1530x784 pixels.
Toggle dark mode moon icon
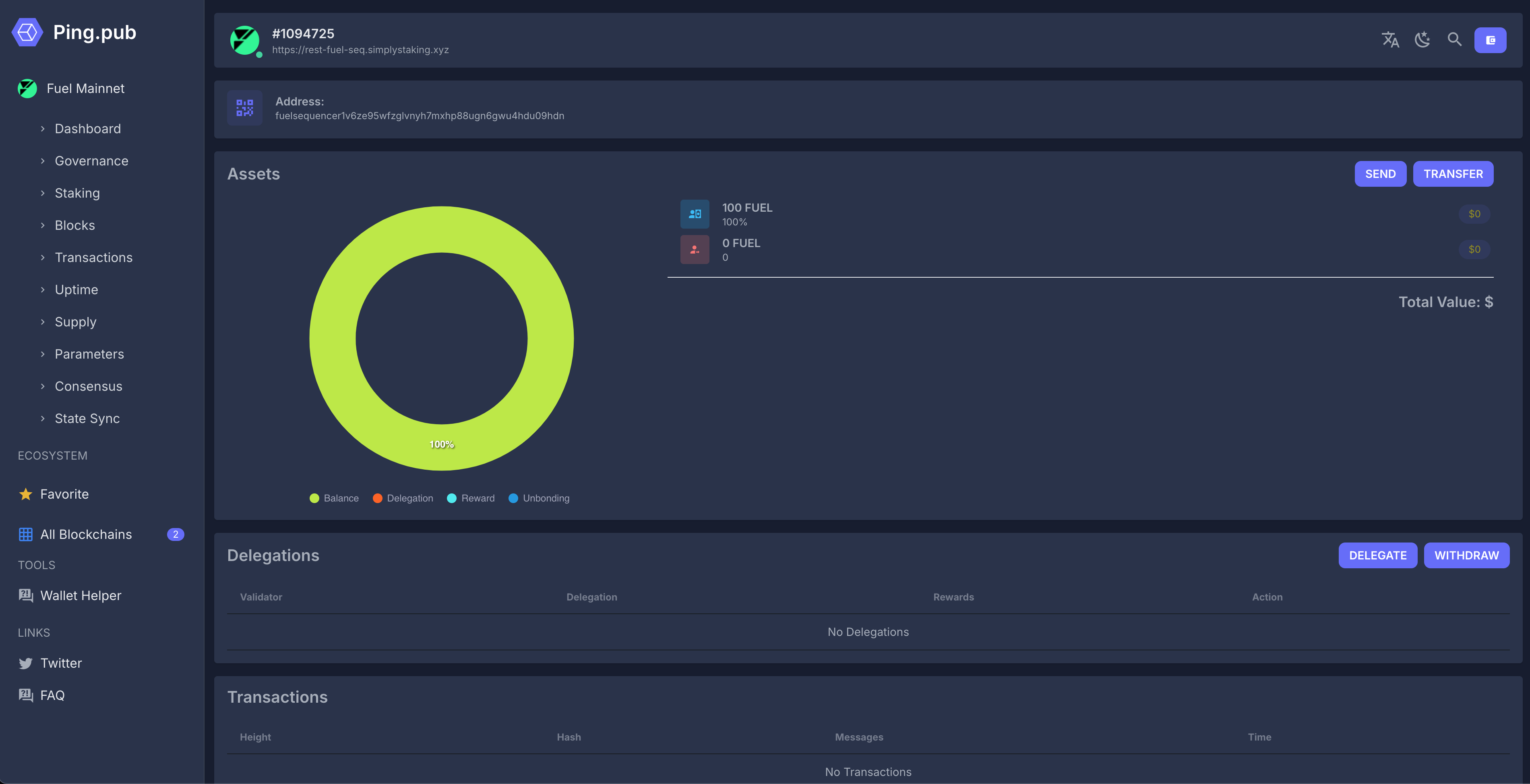pos(1422,40)
